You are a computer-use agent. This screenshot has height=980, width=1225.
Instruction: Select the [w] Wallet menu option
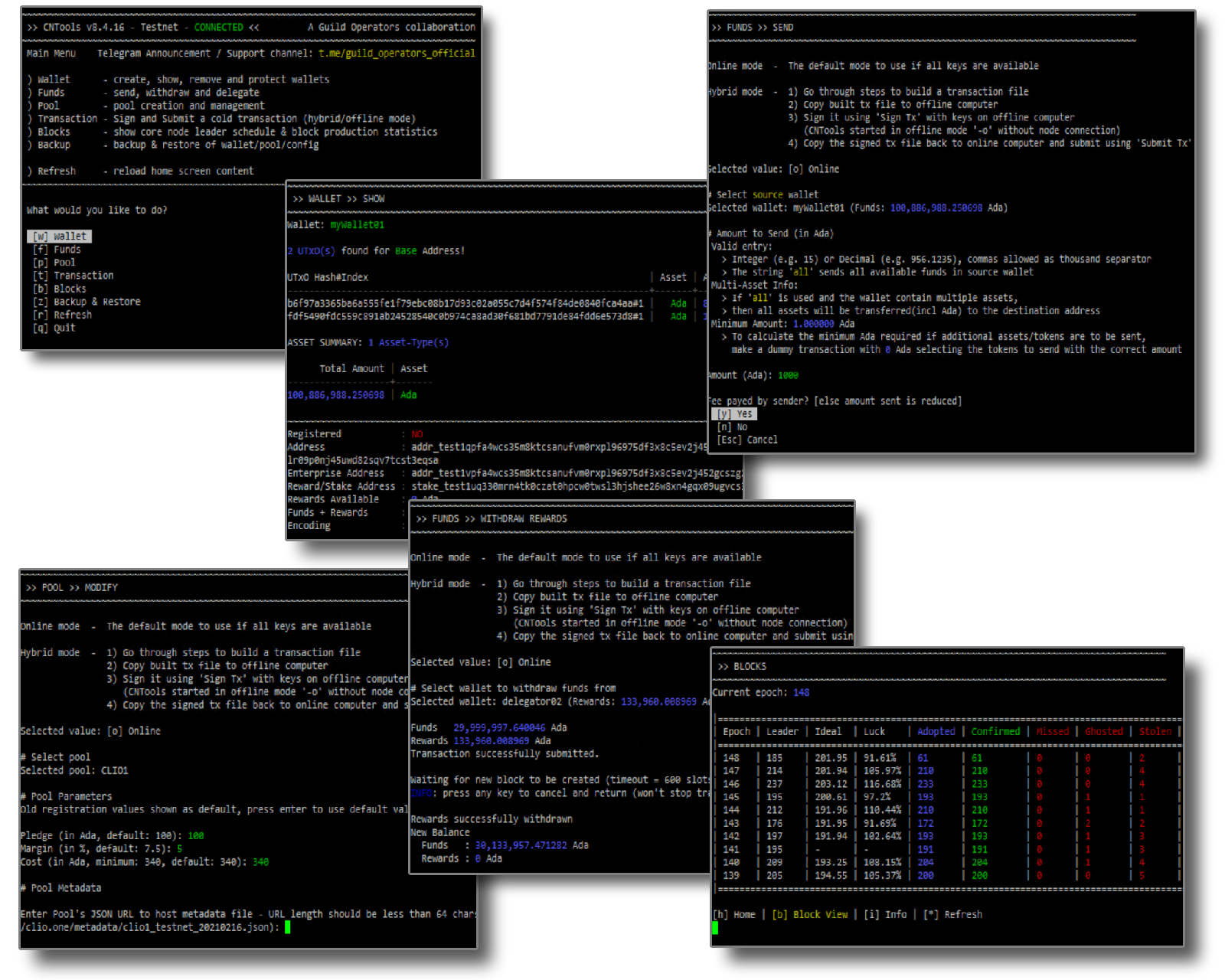(60, 237)
